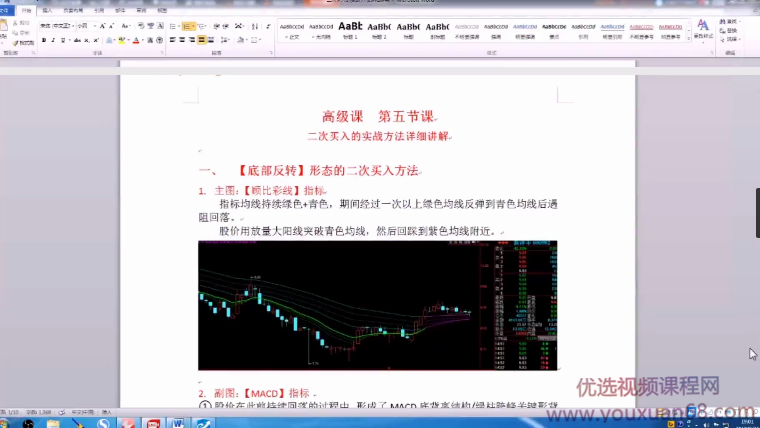Viewport: 760px width, 428px height.
Task: Click the Windows Start button
Action: [4, 423]
